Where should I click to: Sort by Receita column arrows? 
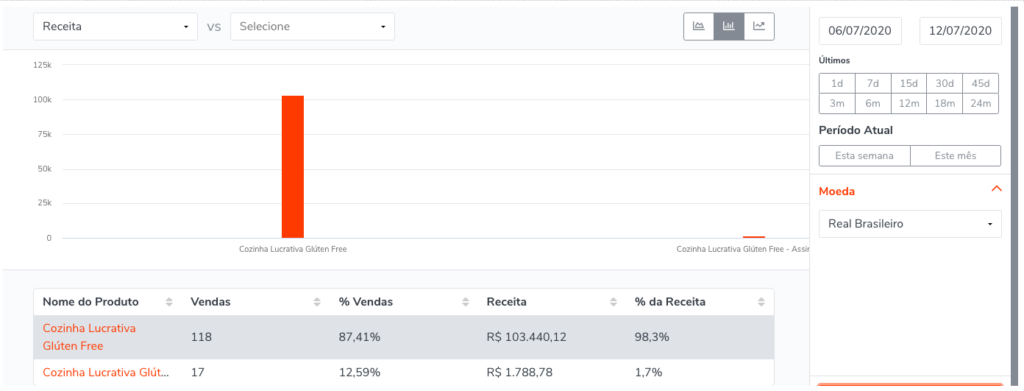point(613,302)
